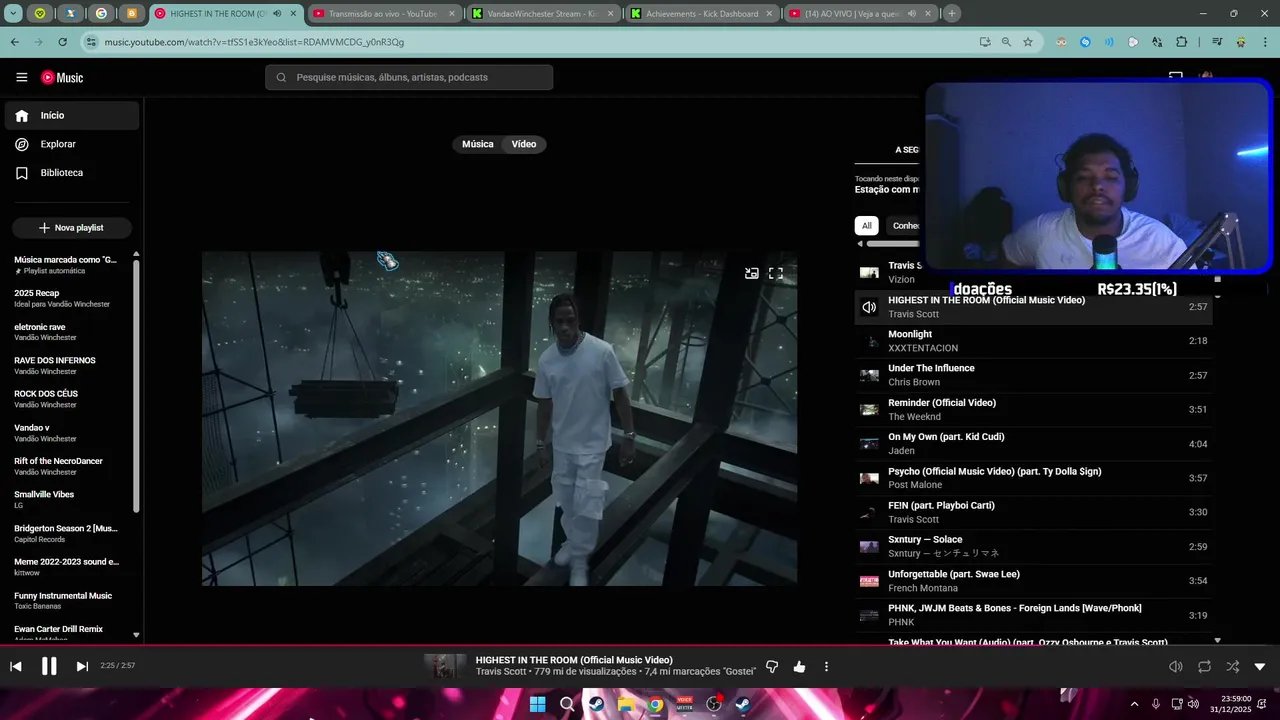This screenshot has width=1280, height=720.
Task: Open a new browser tab
Action: point(952,14)
